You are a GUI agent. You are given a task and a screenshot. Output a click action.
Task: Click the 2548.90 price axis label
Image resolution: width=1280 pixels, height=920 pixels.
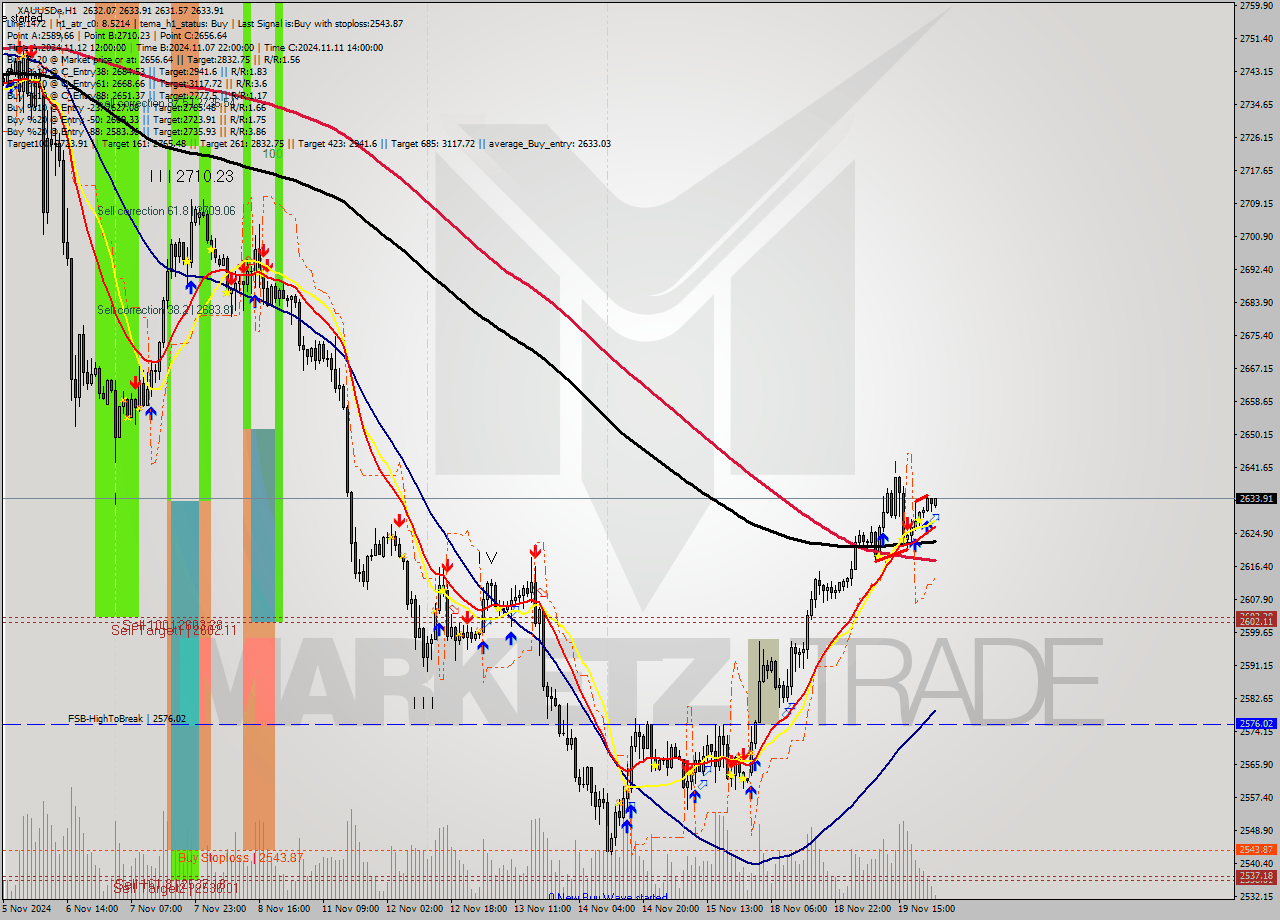point(1255,830)
